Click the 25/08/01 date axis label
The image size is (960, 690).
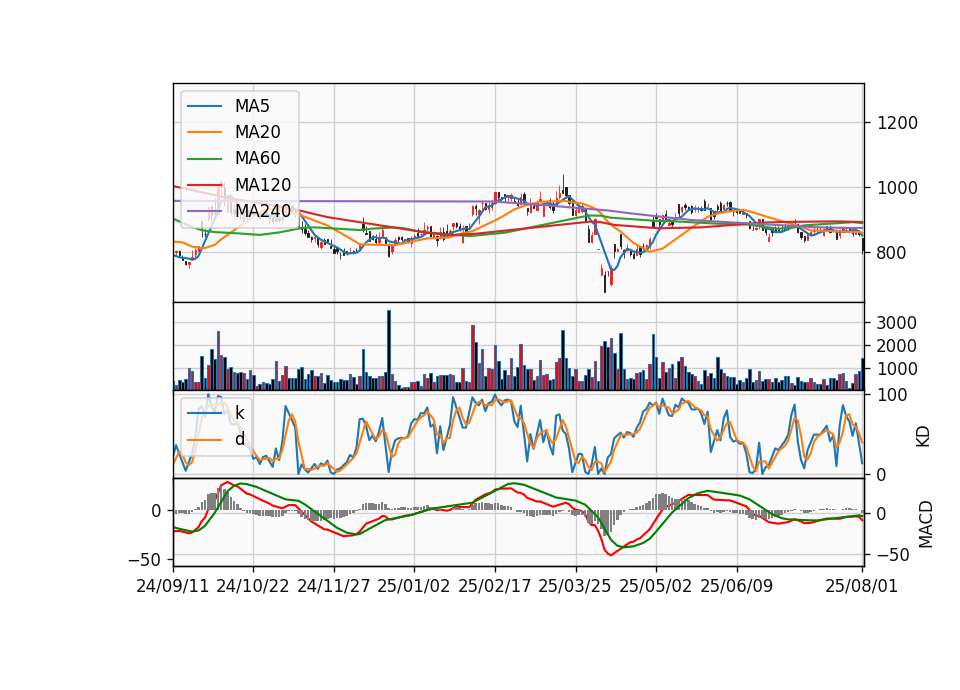[861, 586]
